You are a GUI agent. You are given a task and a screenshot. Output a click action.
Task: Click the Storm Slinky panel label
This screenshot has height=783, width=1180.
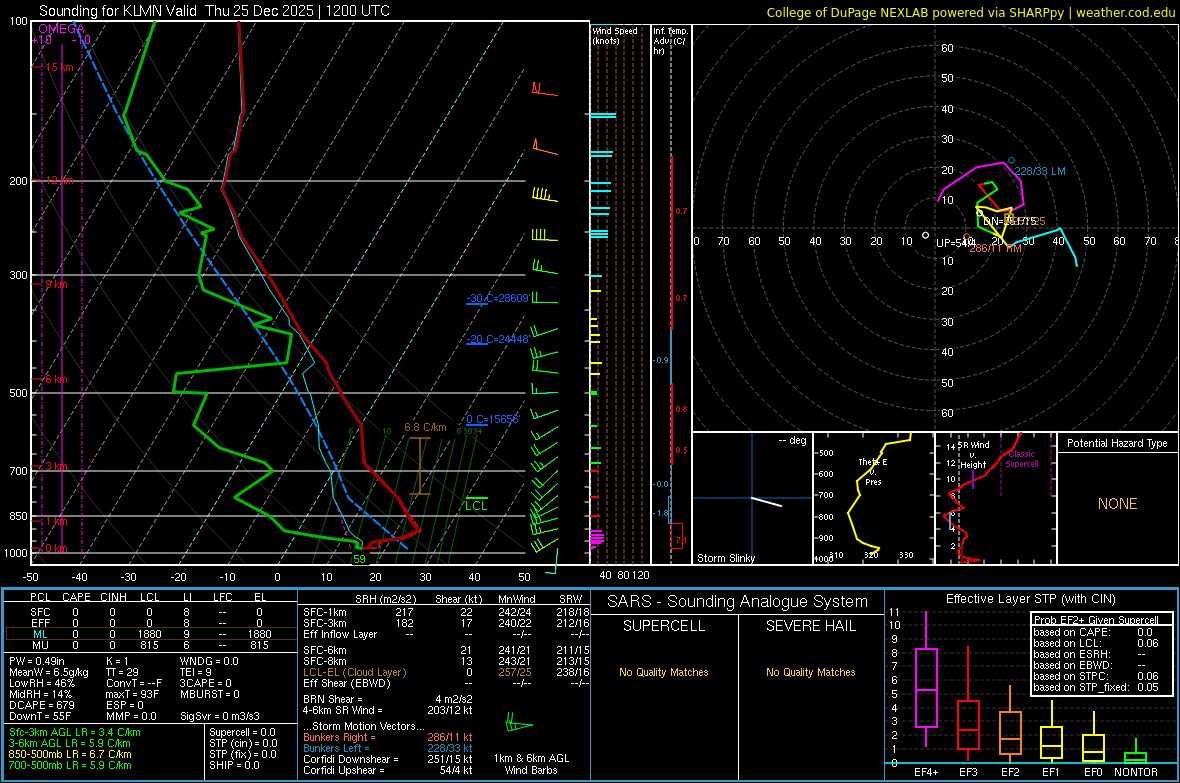coord(725,558)
